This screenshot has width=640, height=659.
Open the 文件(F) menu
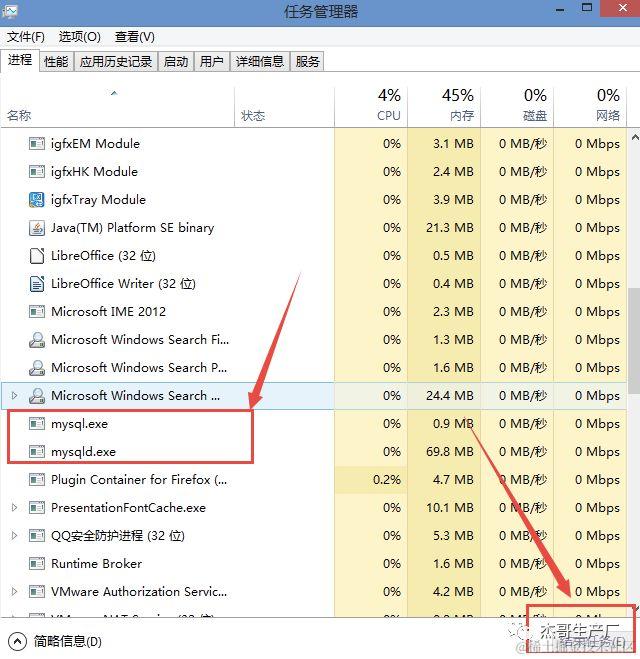pyautogui.click(x=26, y=37)
